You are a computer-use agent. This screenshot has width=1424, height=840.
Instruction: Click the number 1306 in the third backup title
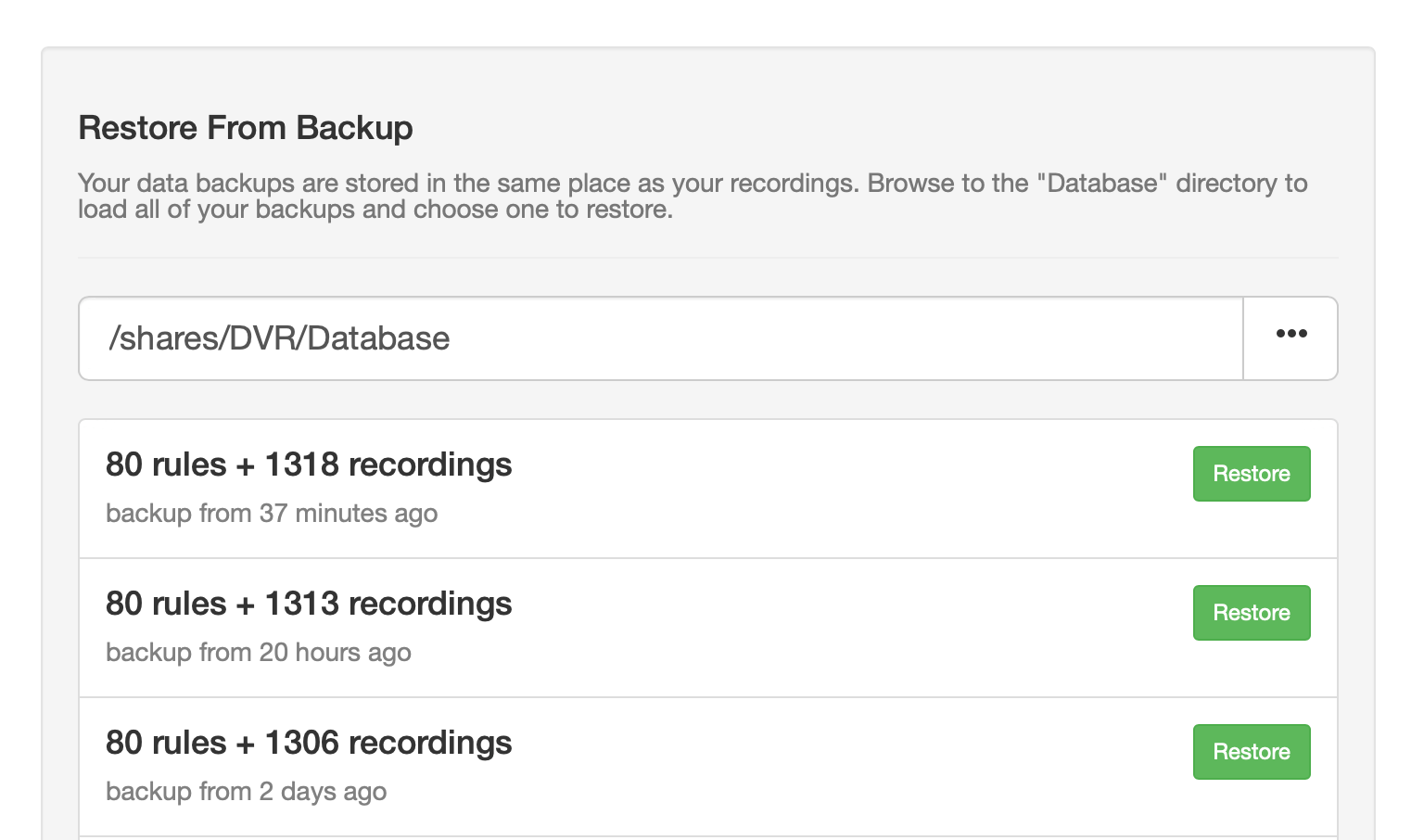[302, 743]
